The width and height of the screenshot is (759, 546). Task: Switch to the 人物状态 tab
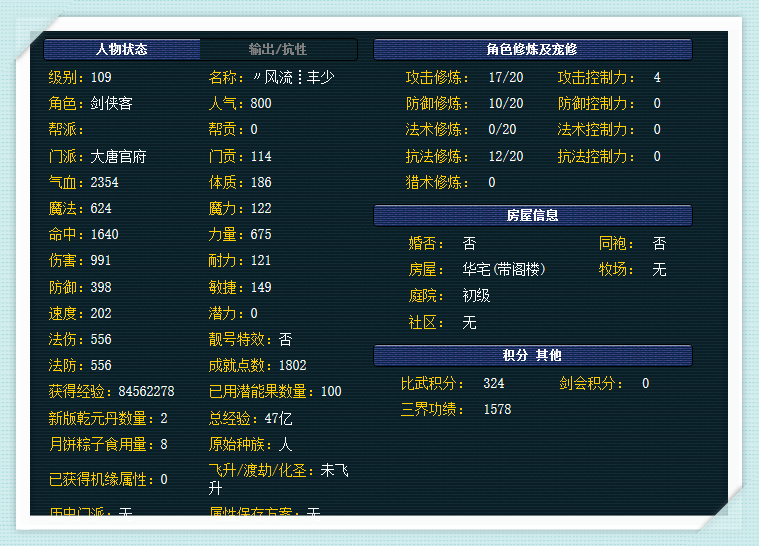pyautogui.click(x=121, y=49)
